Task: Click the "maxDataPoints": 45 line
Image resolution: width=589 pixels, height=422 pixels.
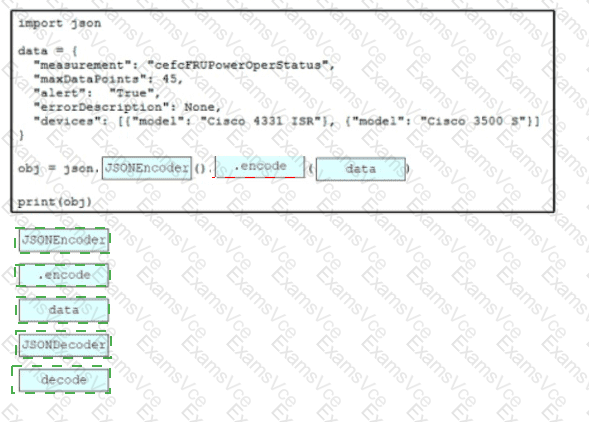Action: click(x=108, y=79)
